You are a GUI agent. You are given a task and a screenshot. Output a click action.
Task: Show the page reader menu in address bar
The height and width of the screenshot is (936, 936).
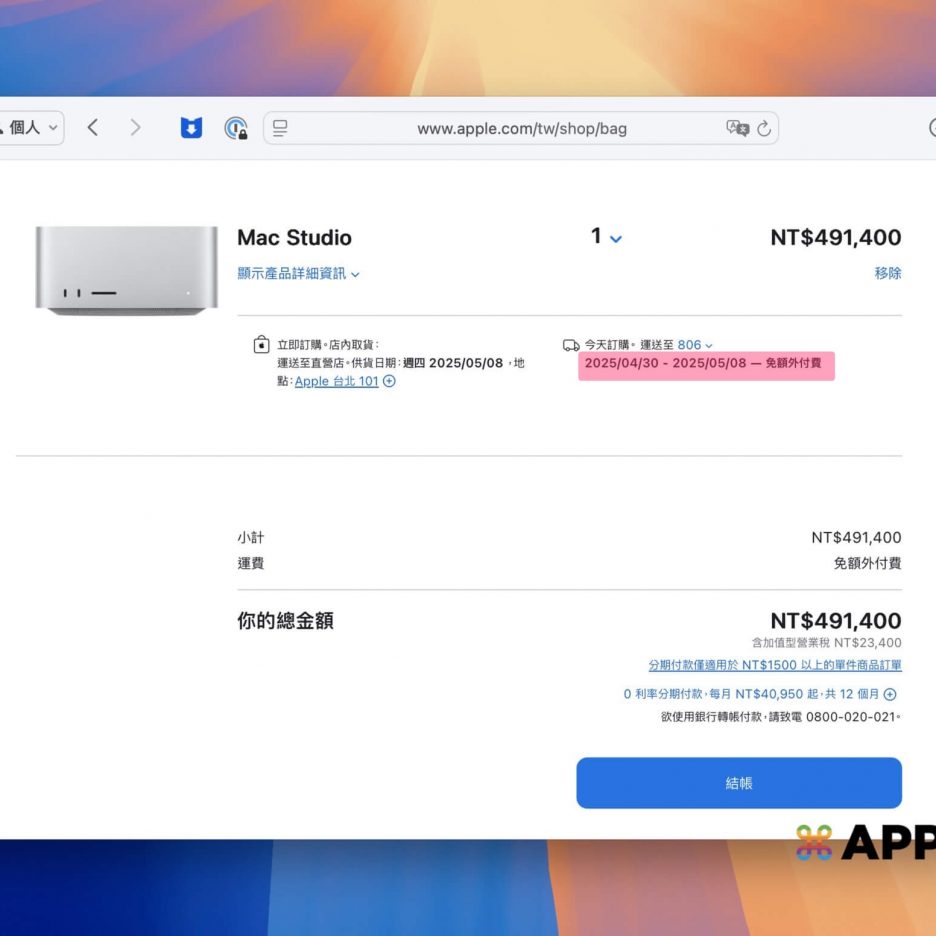point(281,128)
